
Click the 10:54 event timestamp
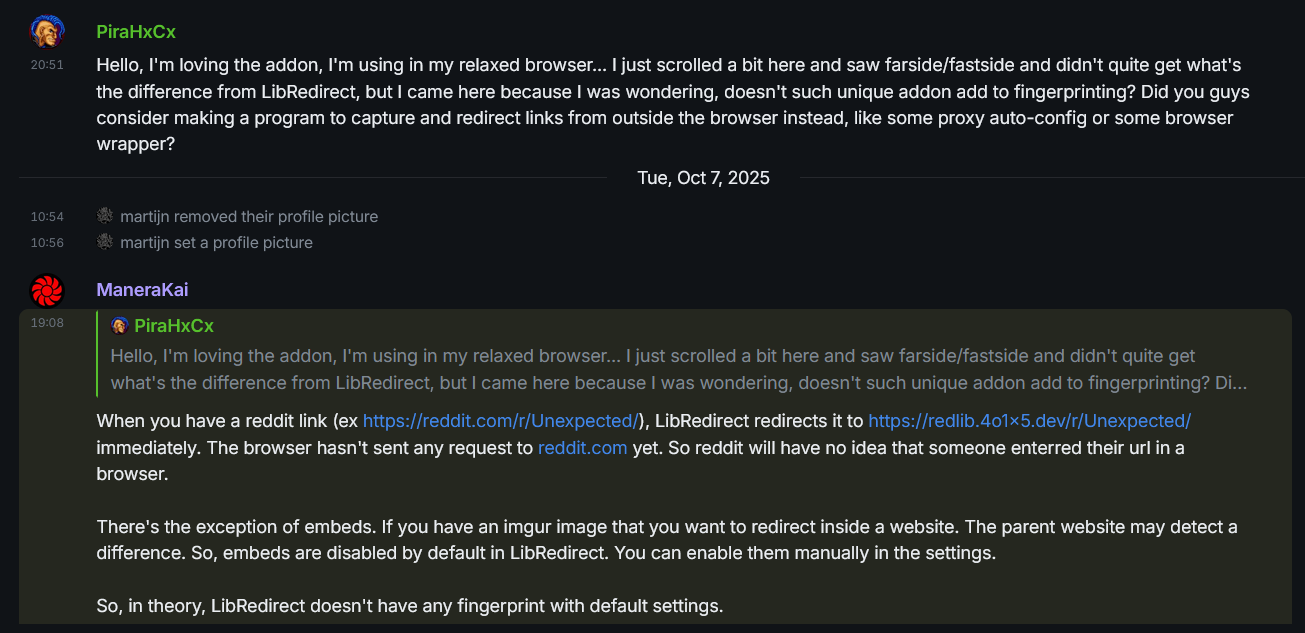coord(46,216)
